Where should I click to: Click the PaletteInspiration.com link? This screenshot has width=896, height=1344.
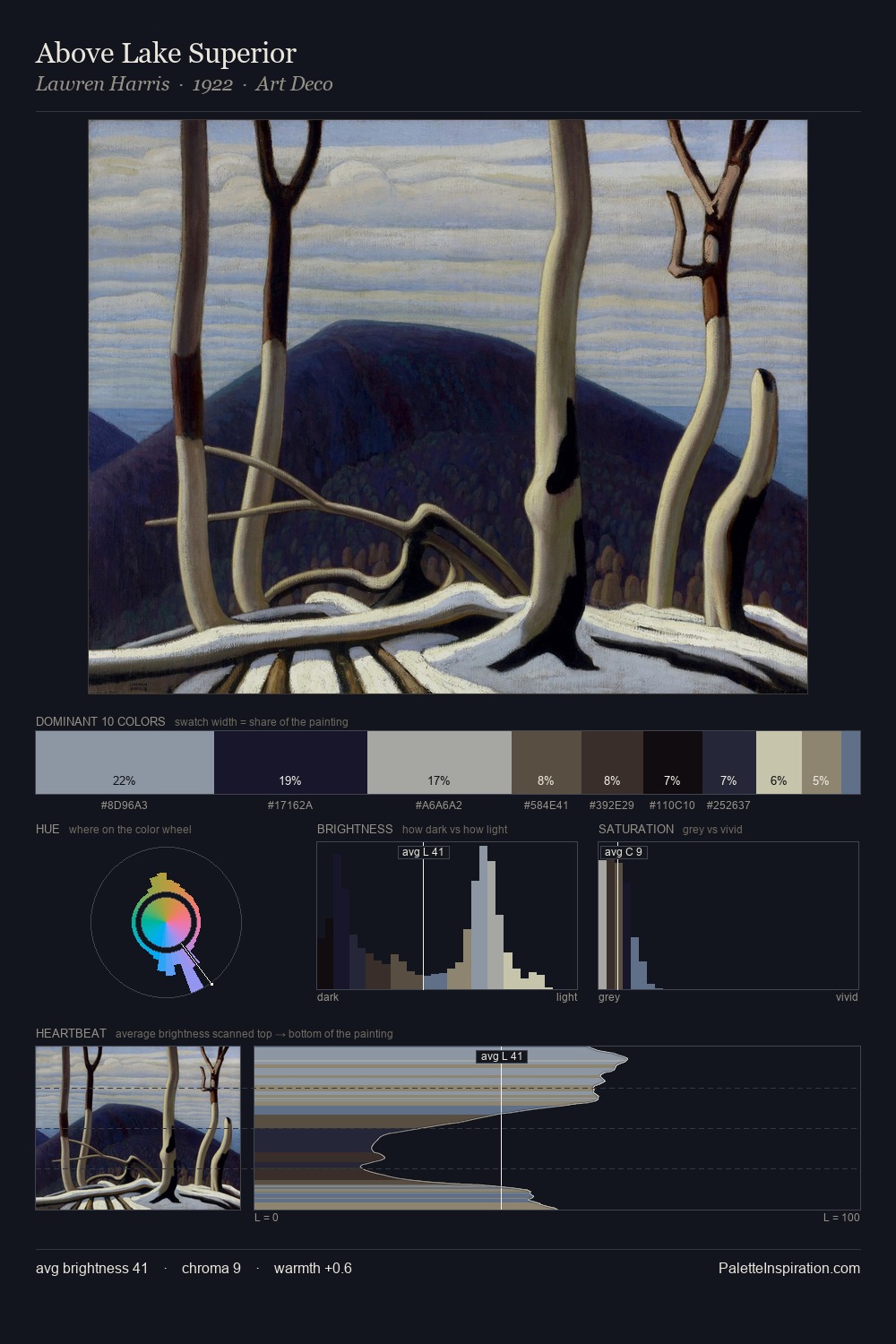click(x=789, y=1268)
